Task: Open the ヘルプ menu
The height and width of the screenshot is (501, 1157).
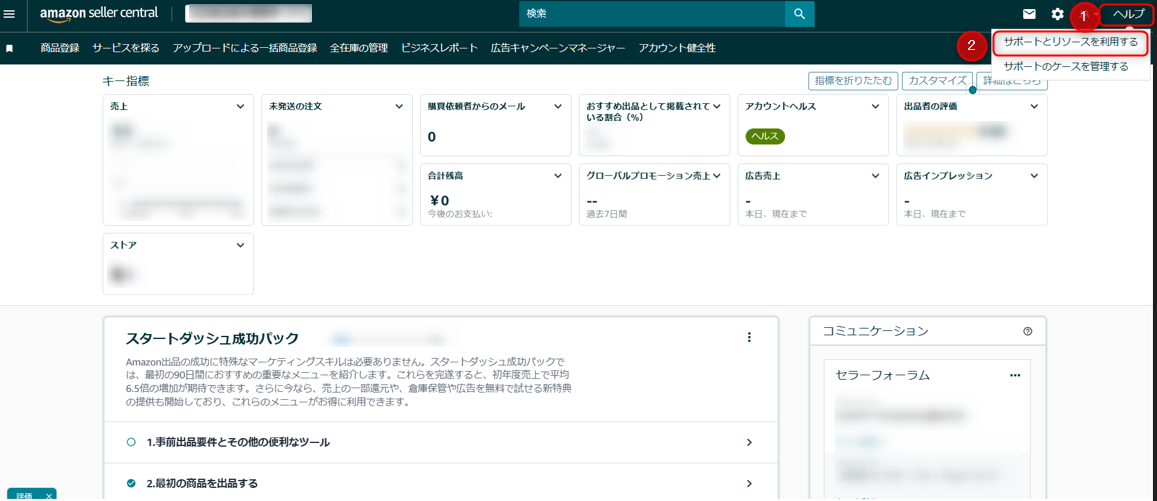Action: 1127,15
